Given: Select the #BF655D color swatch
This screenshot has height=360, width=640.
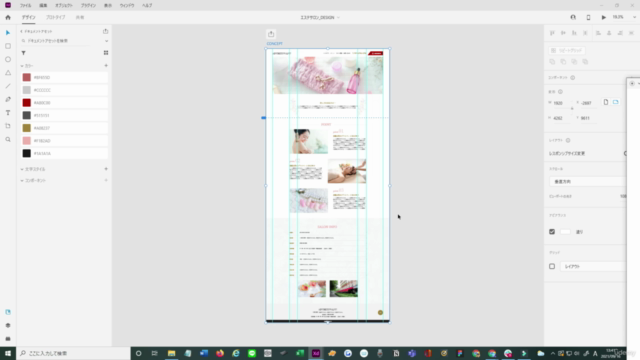Looking at the screenshot, I should 27,78.
